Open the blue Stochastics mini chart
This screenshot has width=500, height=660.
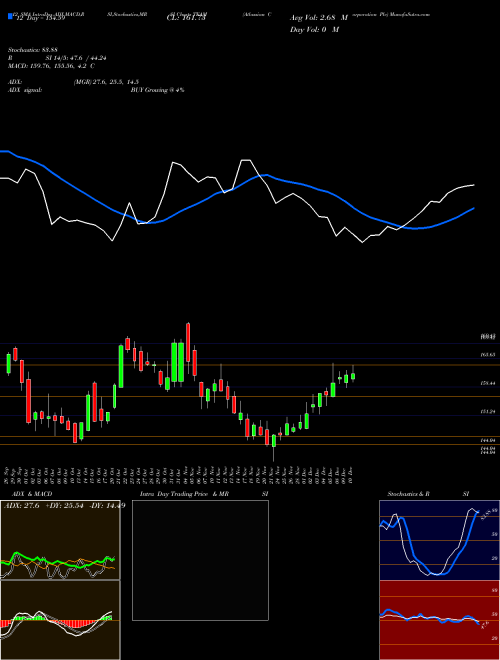[439, 540]
